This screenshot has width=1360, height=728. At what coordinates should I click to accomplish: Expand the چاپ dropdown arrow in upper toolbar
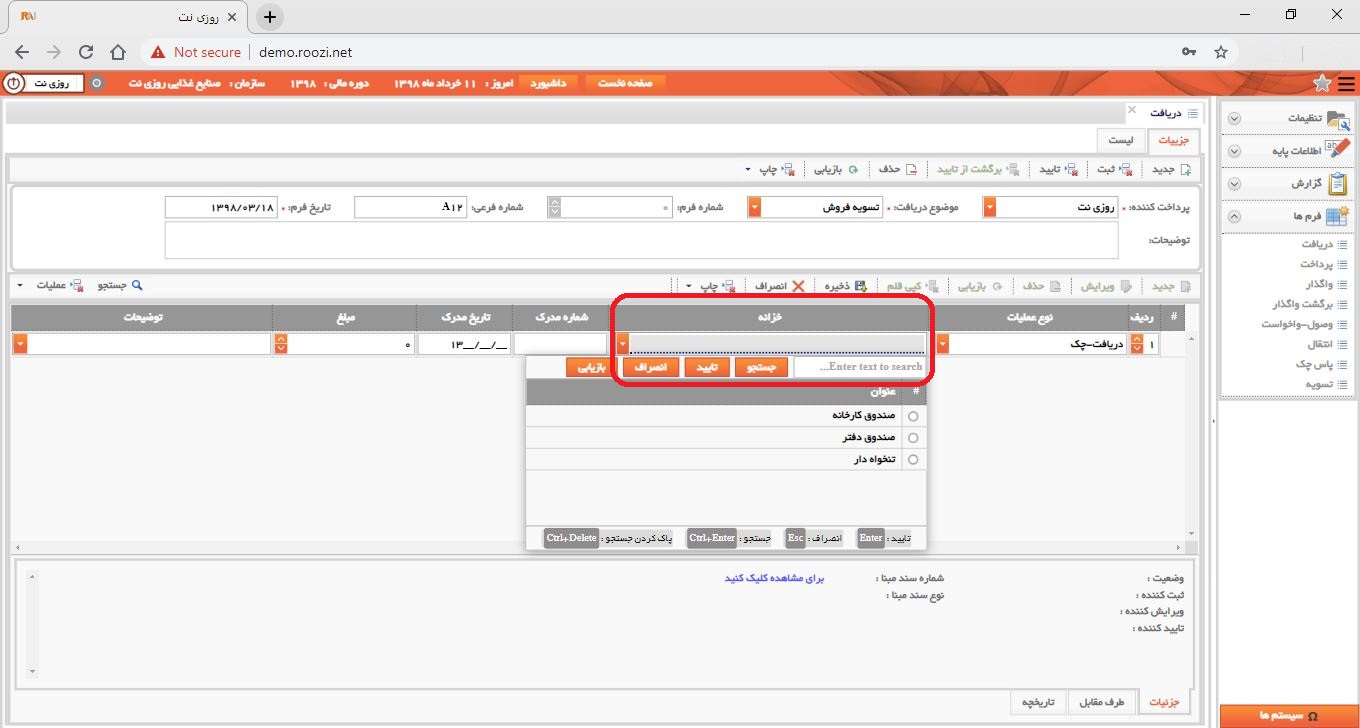click(x=748, y=169)
